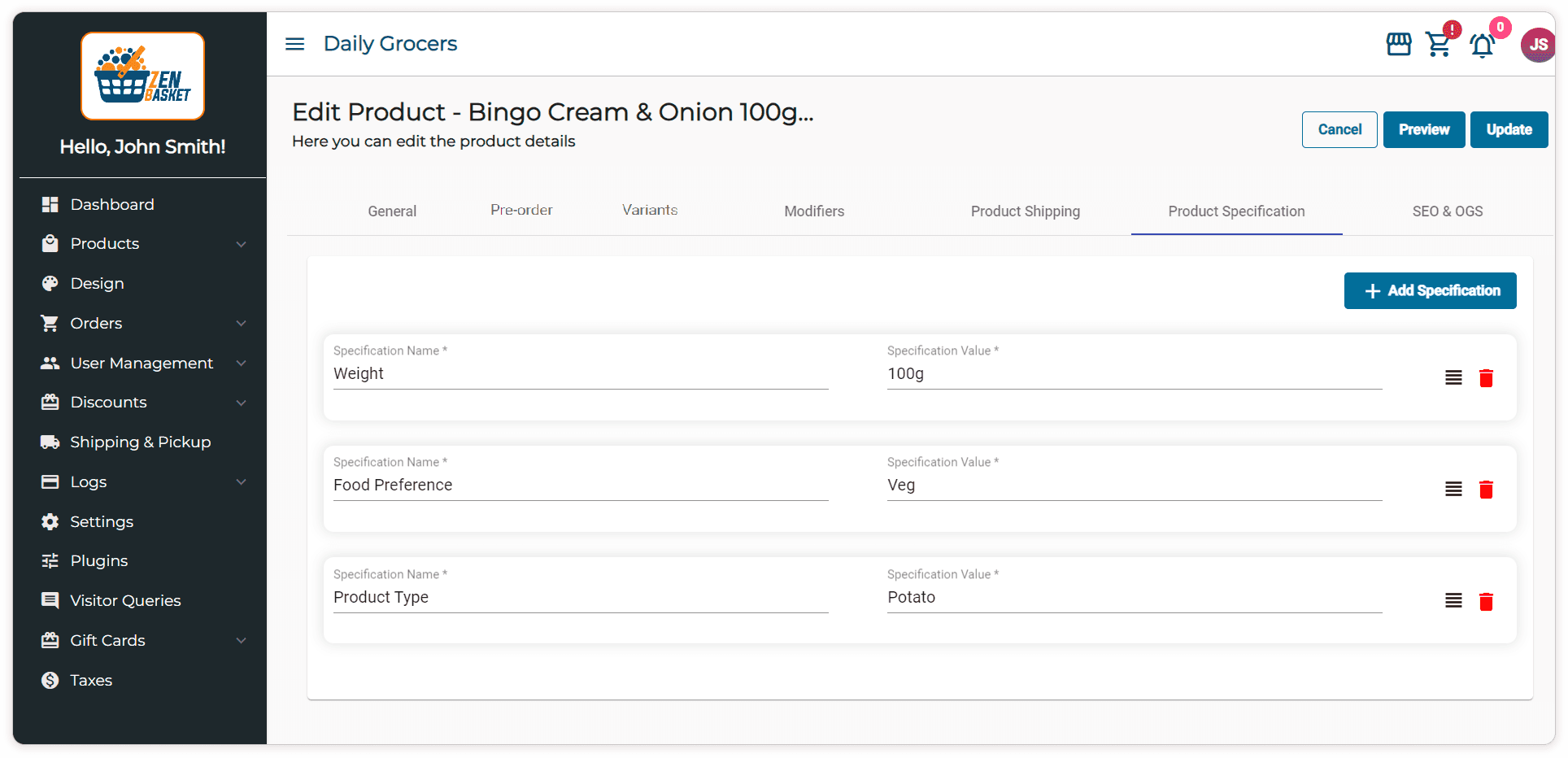Click the Veg specification value field
The image size is (1568, 758).
(x=1134, y=486)
